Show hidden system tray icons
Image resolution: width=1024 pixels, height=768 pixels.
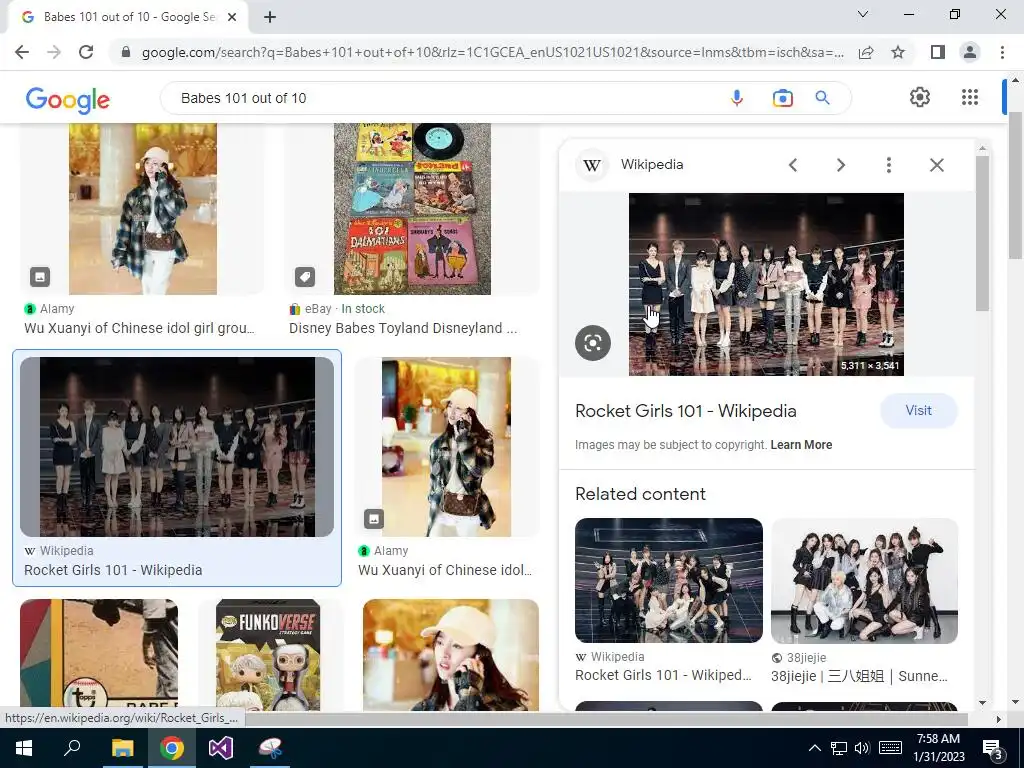[814, 748]
